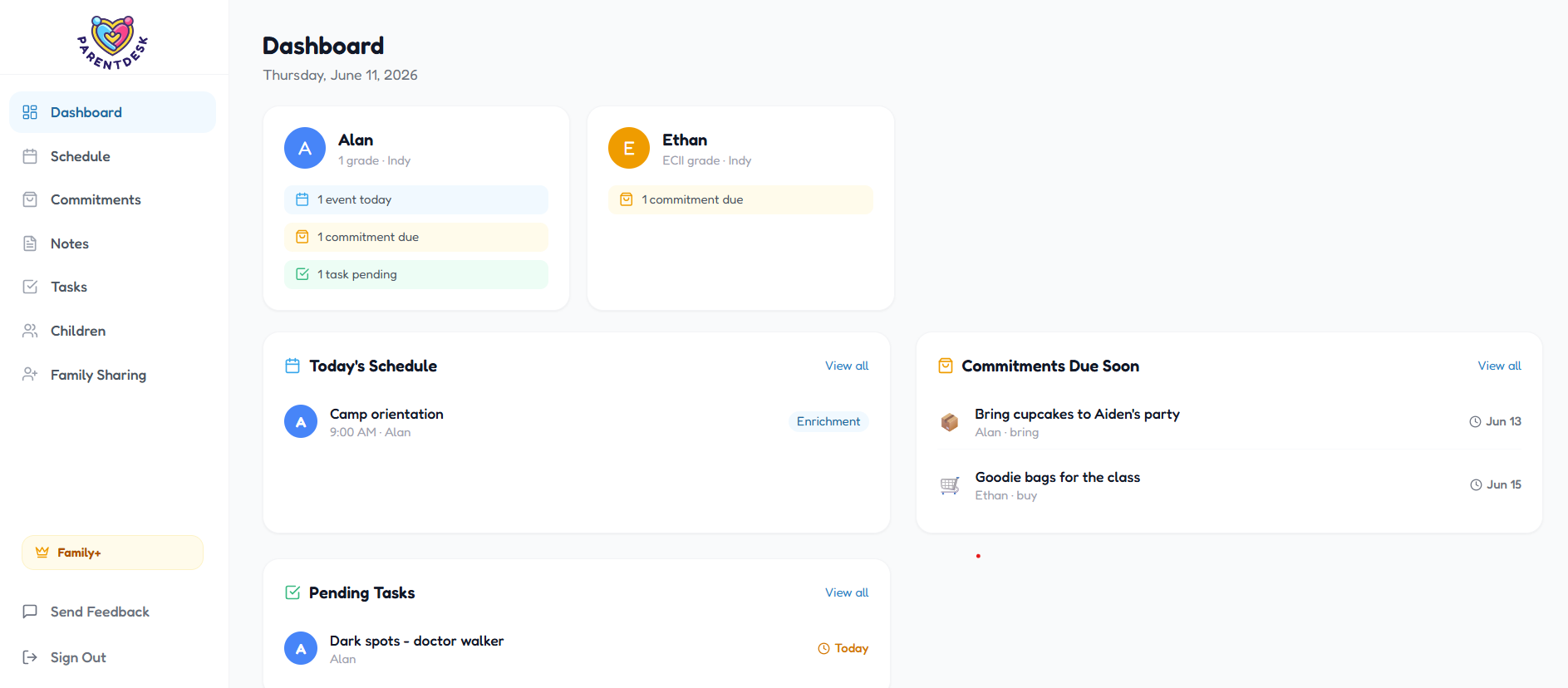Open Family Sharing settings
Viewport: 1568px width, 688px height.
click(113, 375)
